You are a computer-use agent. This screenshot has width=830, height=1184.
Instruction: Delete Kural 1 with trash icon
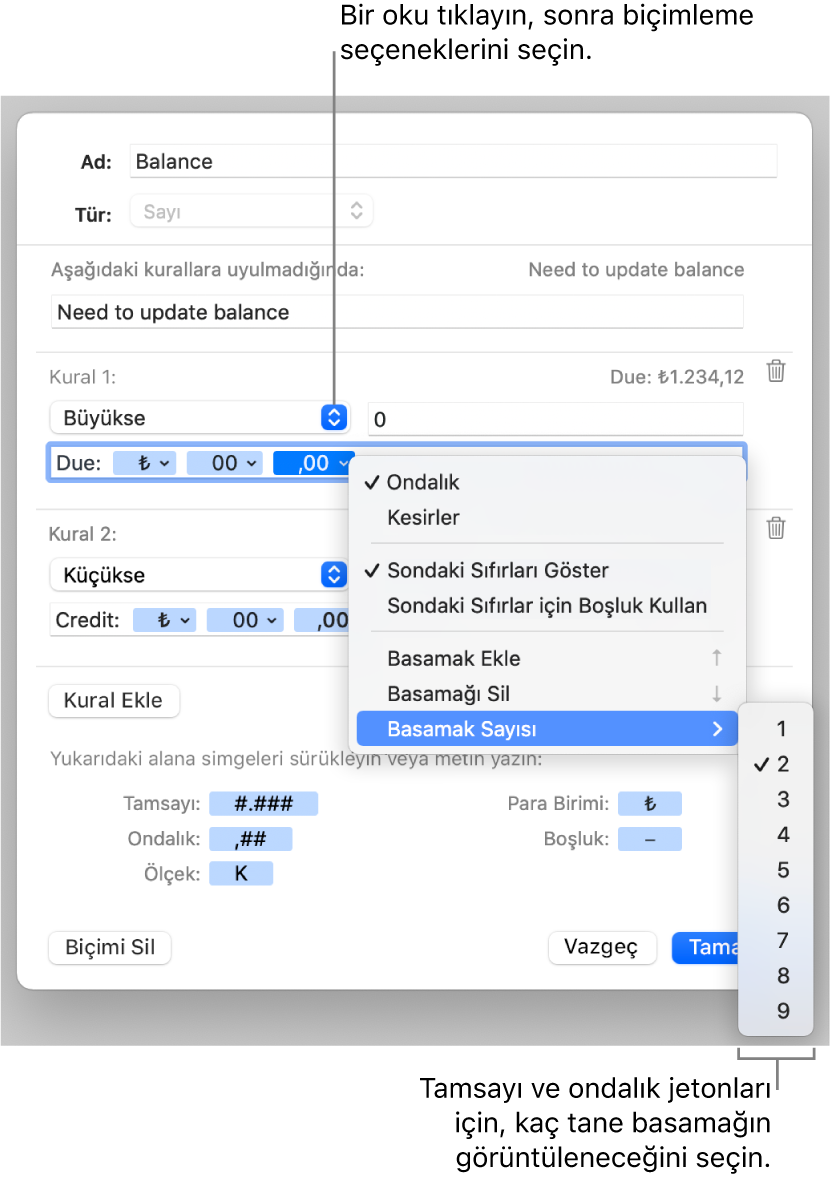tap(776, 372)
